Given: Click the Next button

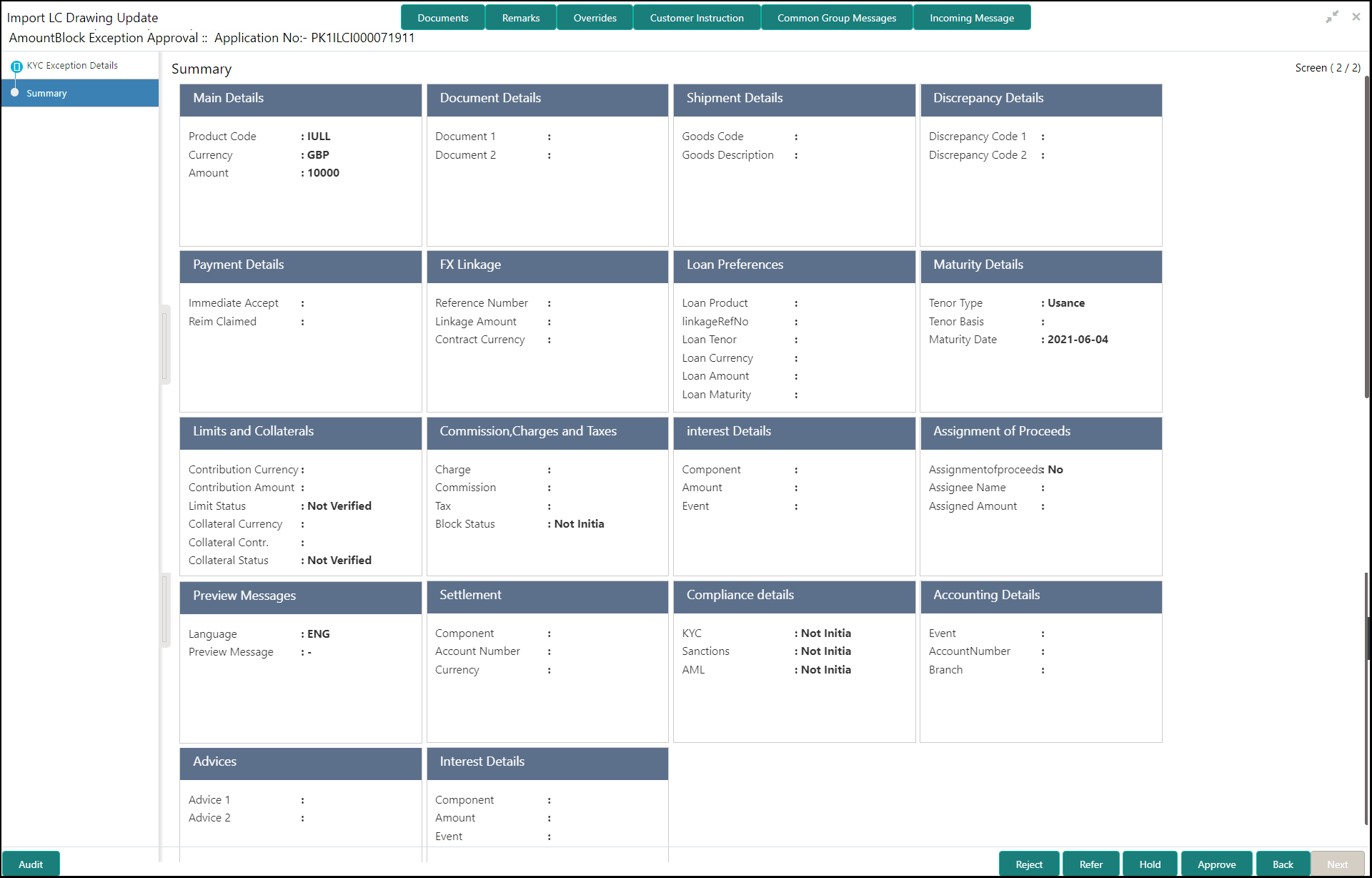Looking at the screenshot, I should tap(1337, 864).
